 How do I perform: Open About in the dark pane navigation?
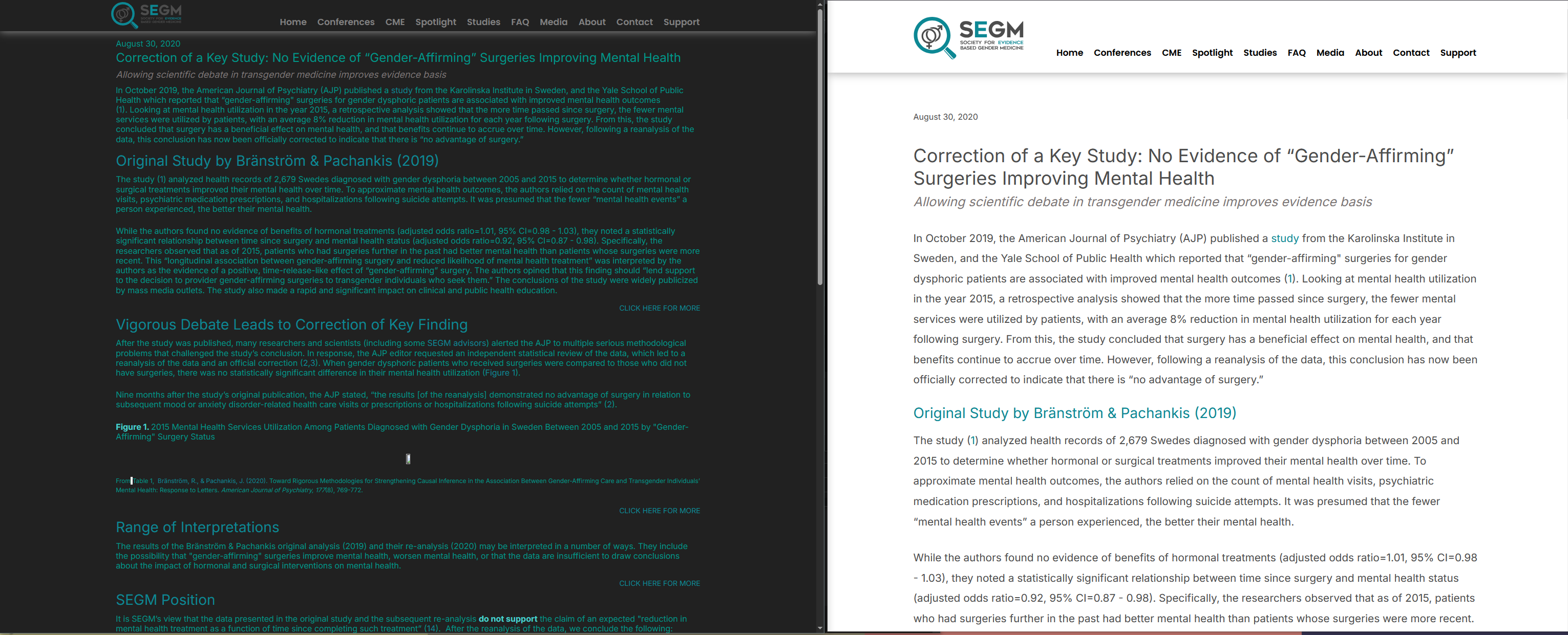point(591,22)
